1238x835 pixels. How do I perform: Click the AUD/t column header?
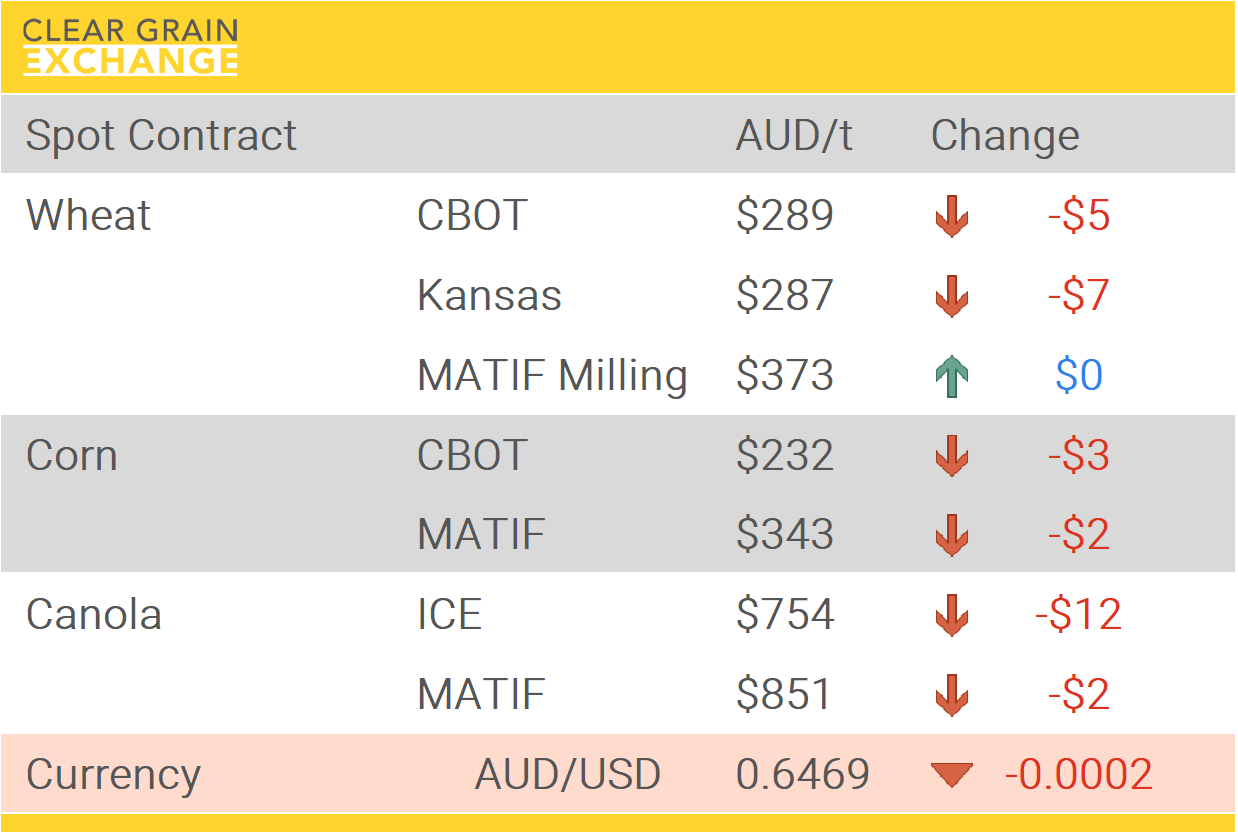click(x=794, y=135)
